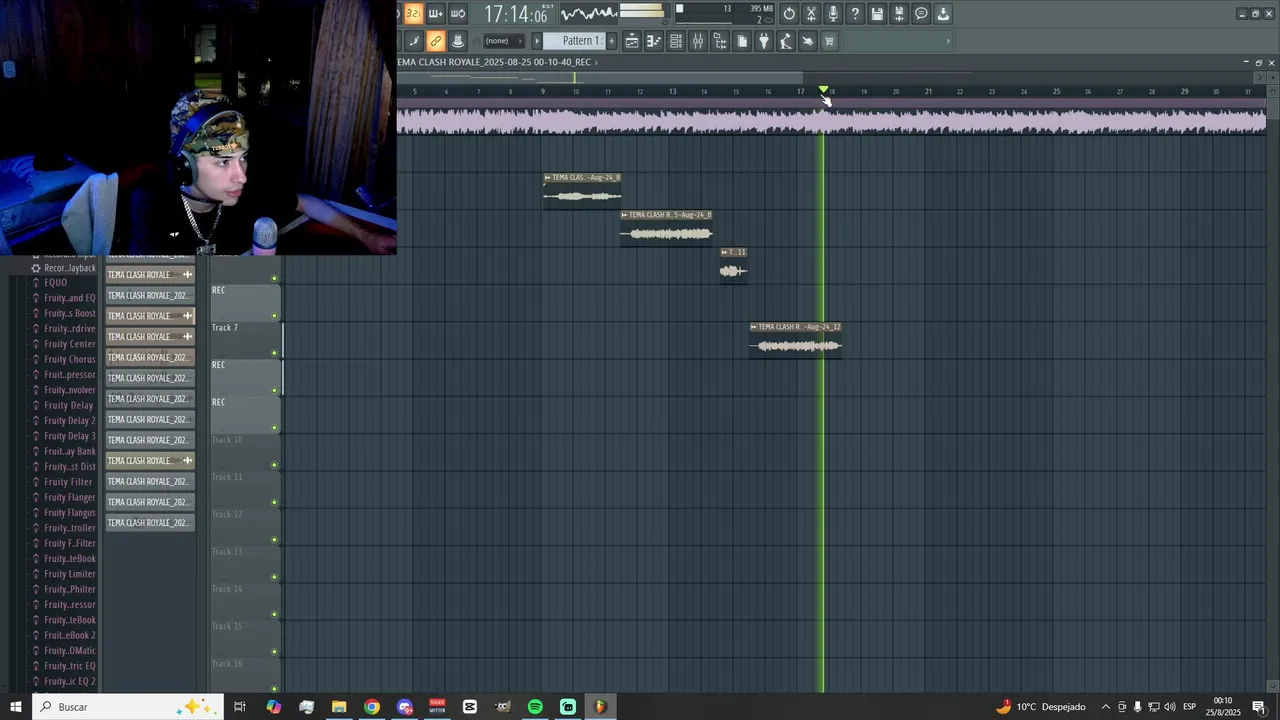Open Google Chrome from the taskbar

coord(372,707)
